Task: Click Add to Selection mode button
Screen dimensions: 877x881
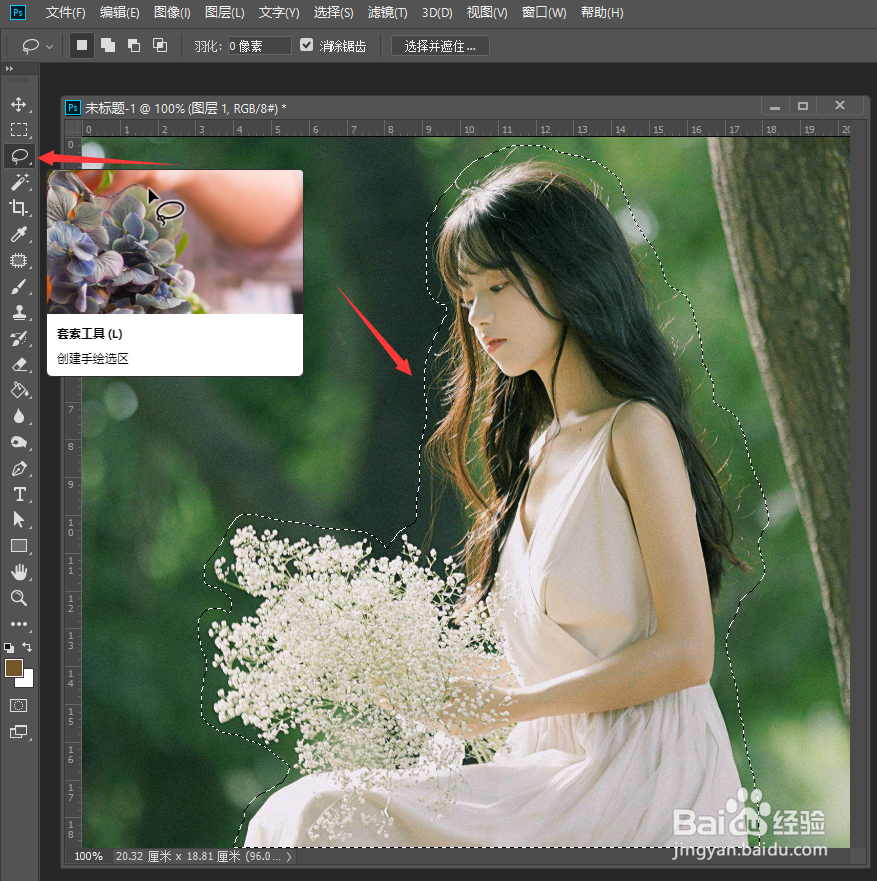Action: click(x=108, y=46)
